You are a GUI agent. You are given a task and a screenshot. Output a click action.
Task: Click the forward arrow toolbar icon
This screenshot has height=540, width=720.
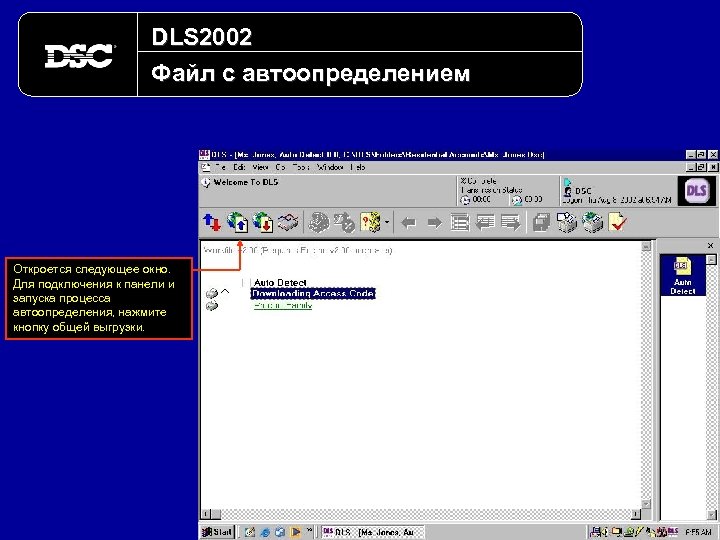pos(434,223)
